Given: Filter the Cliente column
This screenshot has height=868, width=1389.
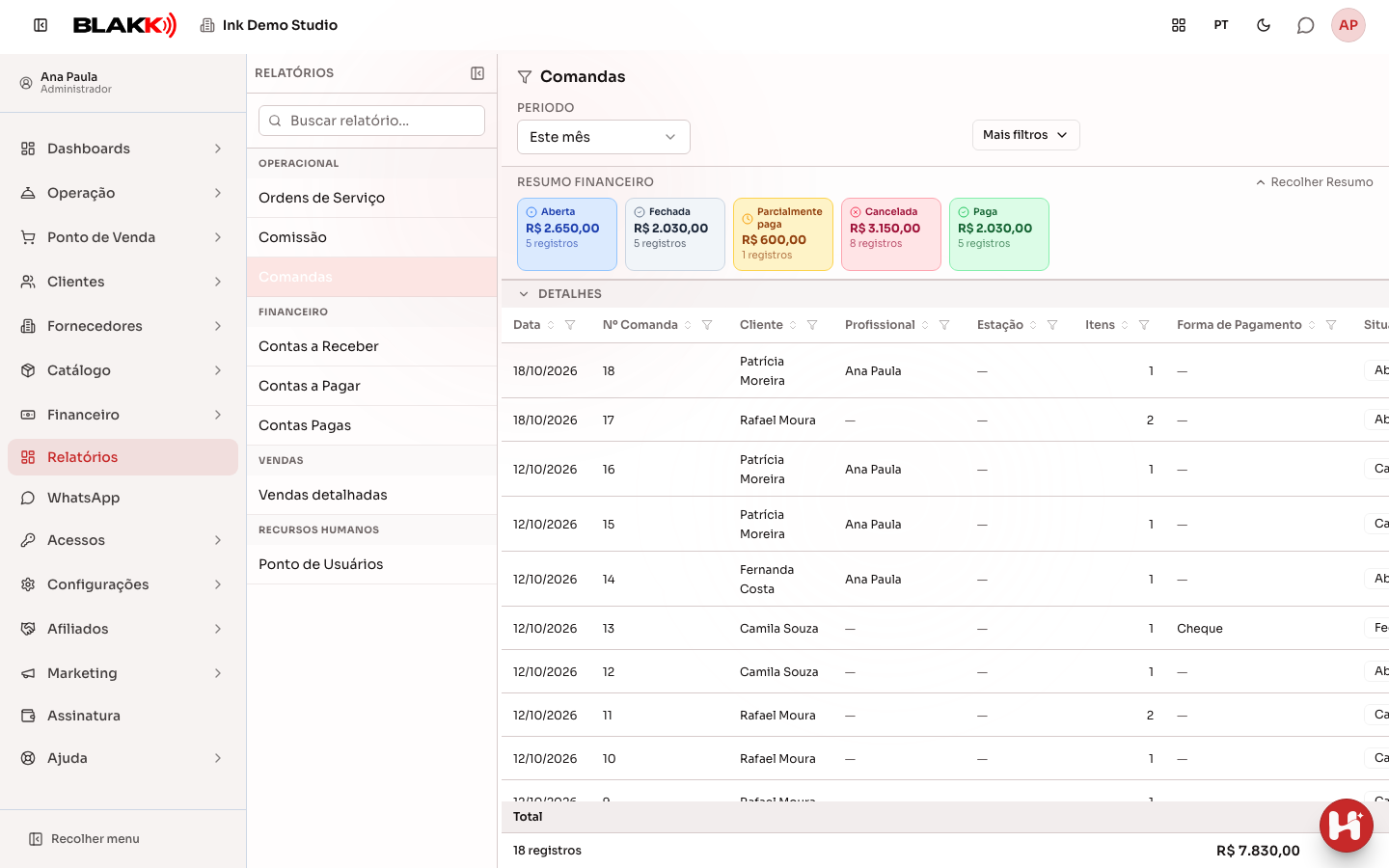Looking at the screenshot, I should coord(812,325).
